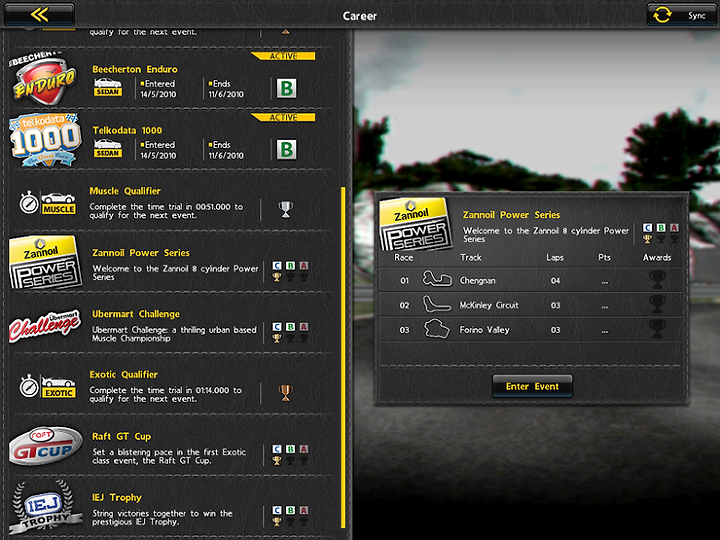
Task: Click the Muscle Qualifier silver trophy icon
Action: pos(286,209)
